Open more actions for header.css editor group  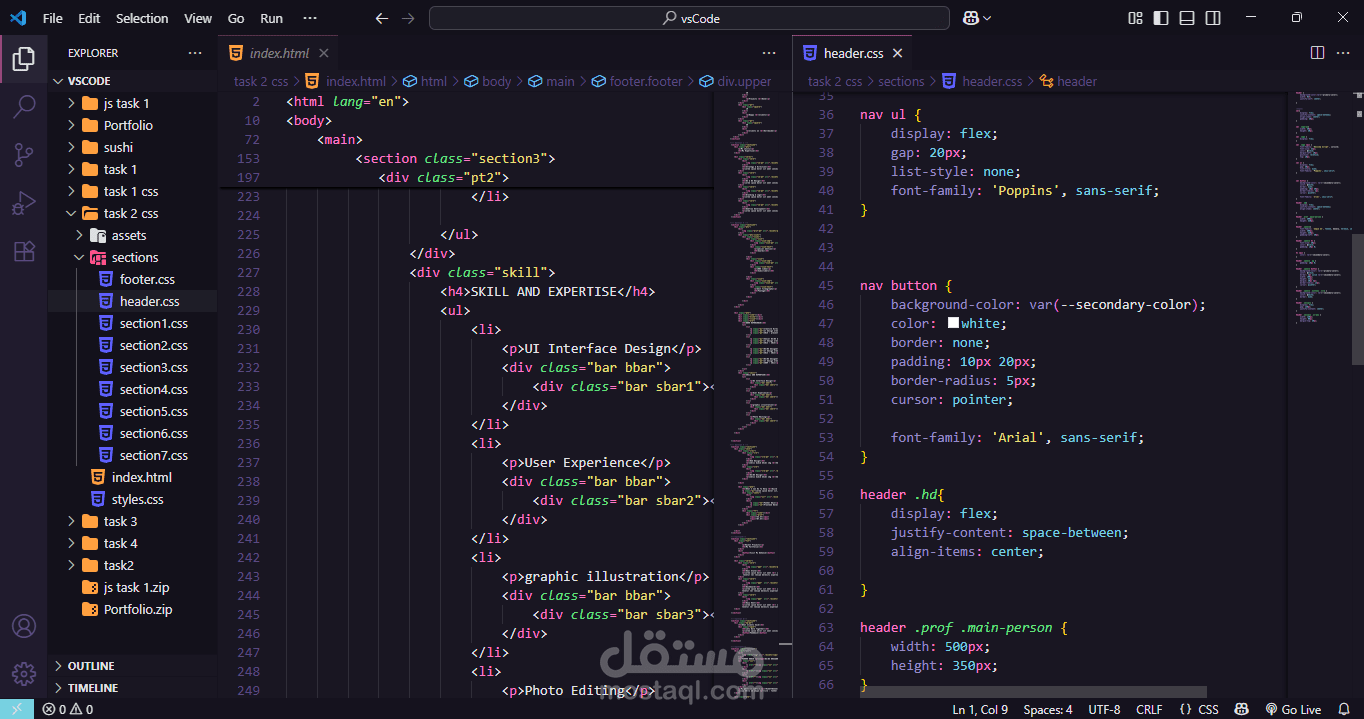[1343, 53]
